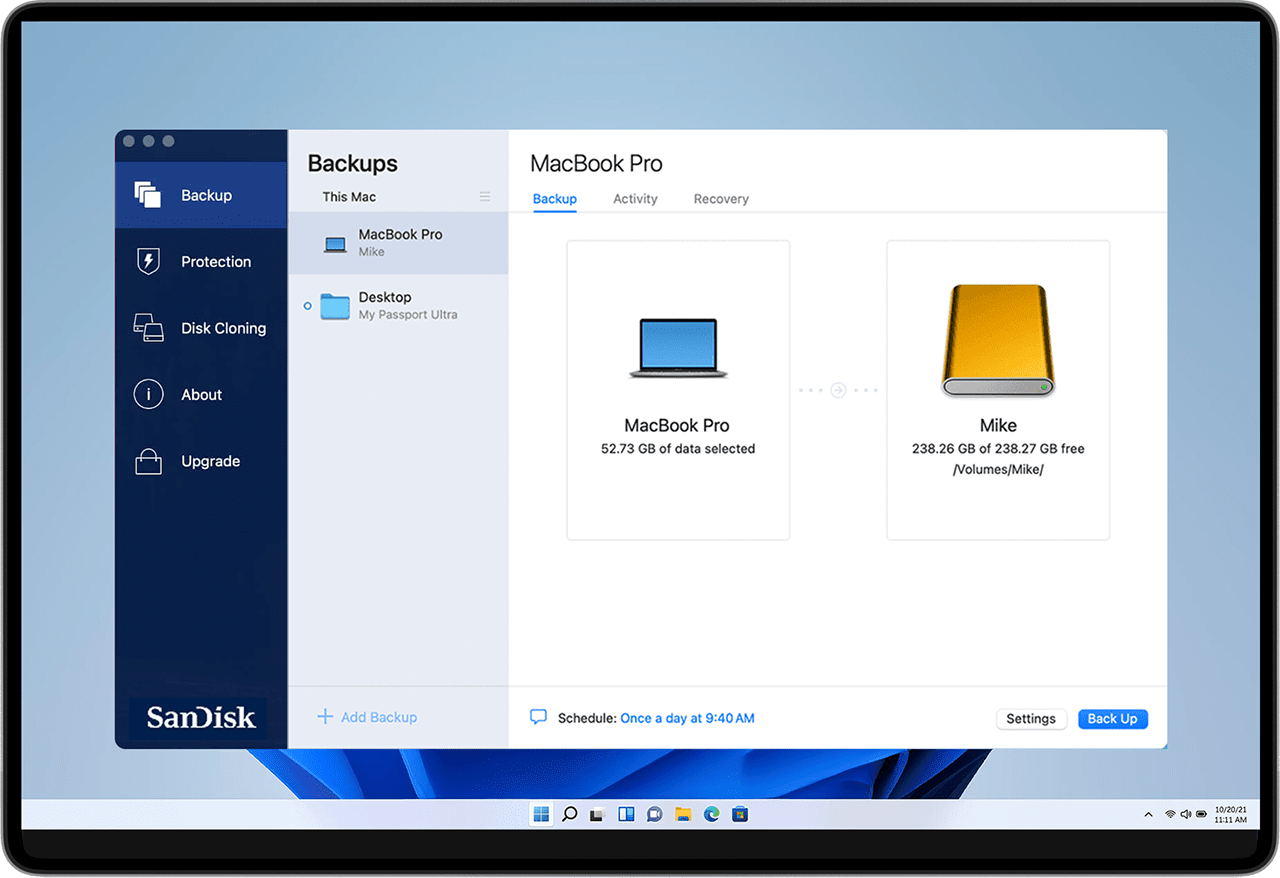Screen dimensions: 1280x878
Task: Select the MacBook Pro backup in the list
Action: pos(398,243)
